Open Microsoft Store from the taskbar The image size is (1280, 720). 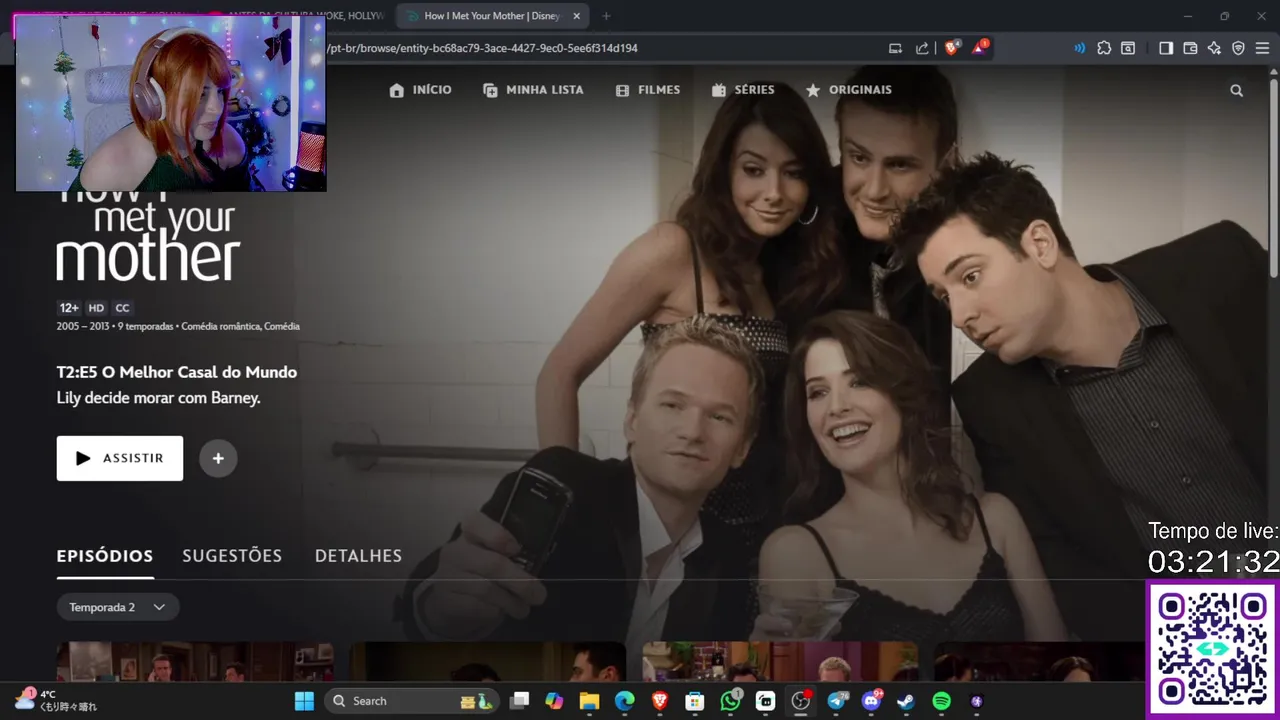[695, 701]
